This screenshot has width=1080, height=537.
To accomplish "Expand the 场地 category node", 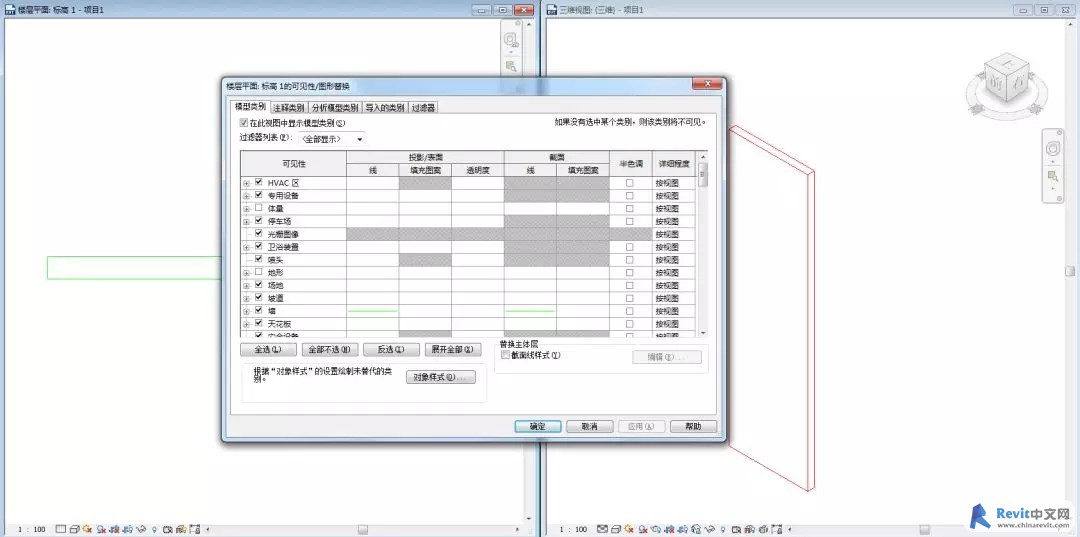I will [247, 285].
